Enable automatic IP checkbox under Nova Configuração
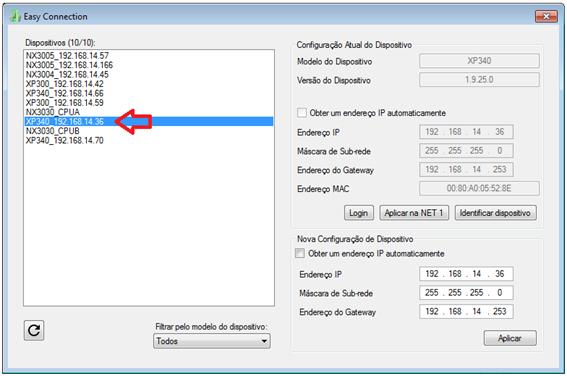The image size is (567, 376). click(300, 253)
